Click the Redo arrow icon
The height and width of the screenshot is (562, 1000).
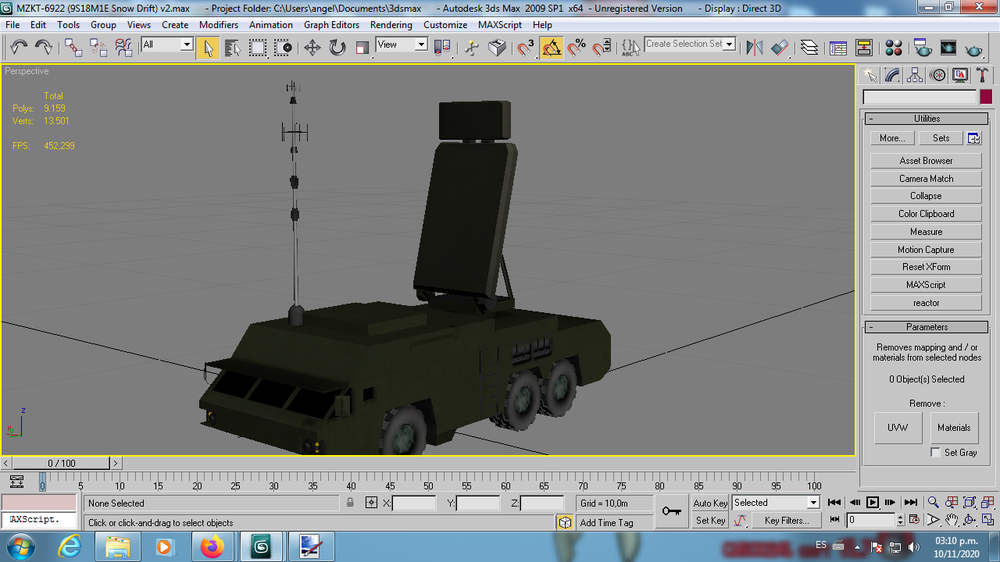pos(43,47)
